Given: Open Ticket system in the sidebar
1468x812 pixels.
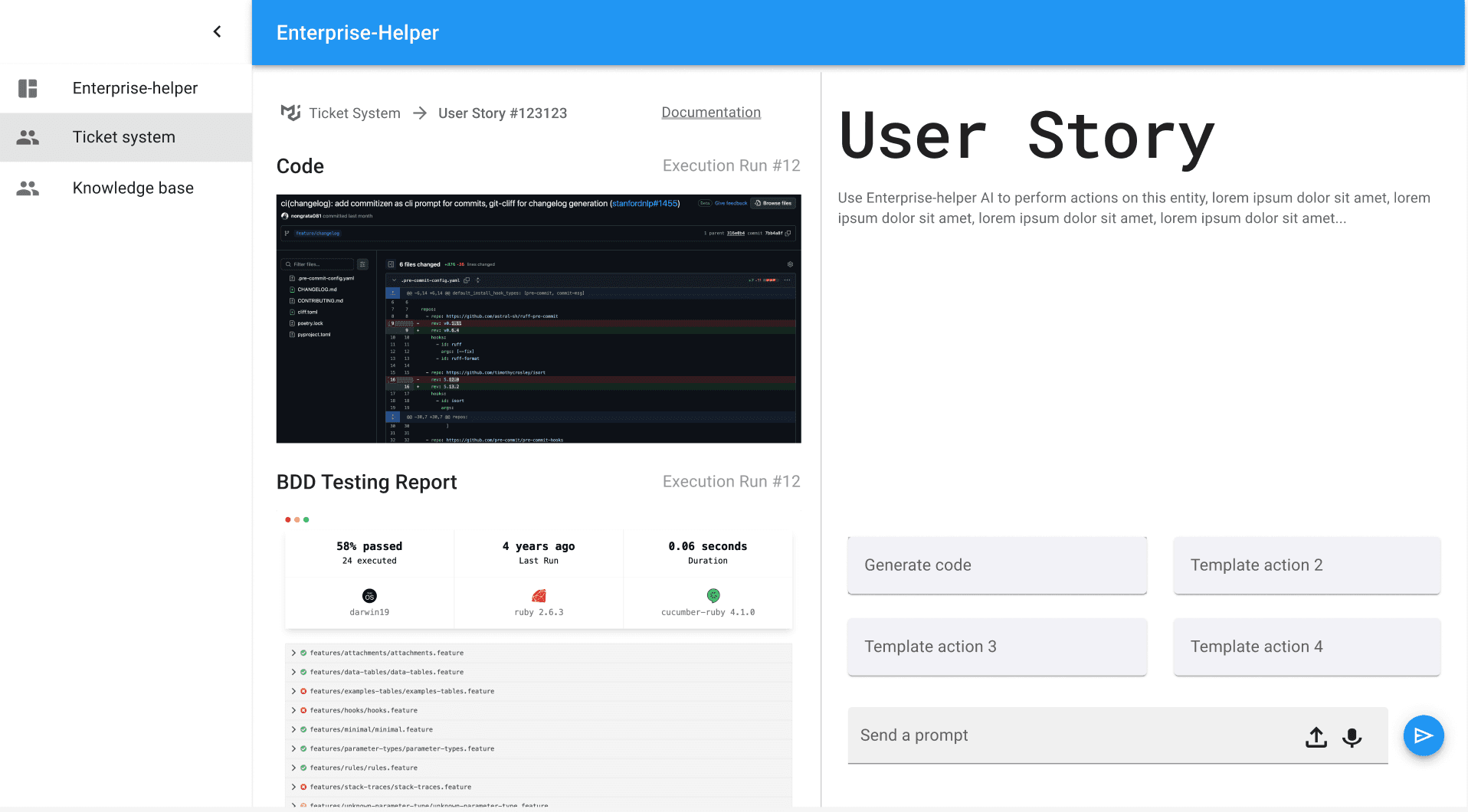Looking at the screenshot, I should tap(124, 137).
